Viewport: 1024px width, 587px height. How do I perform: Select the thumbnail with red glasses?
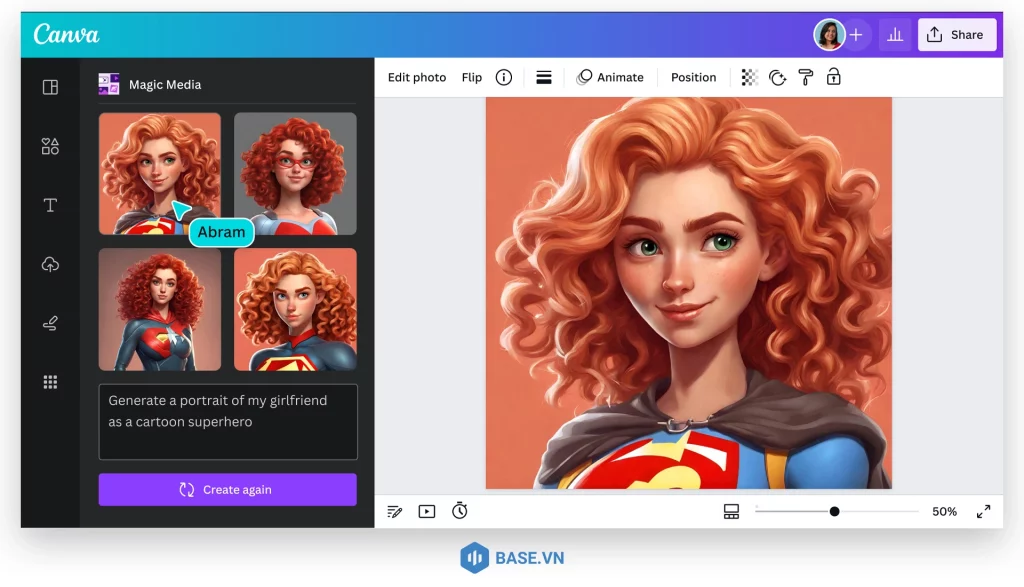[x=295, y=173]
